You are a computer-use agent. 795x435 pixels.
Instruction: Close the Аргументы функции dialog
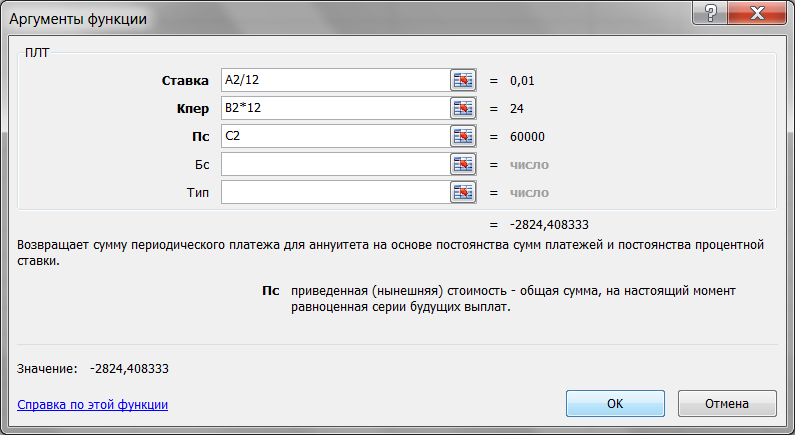point(757,13)
